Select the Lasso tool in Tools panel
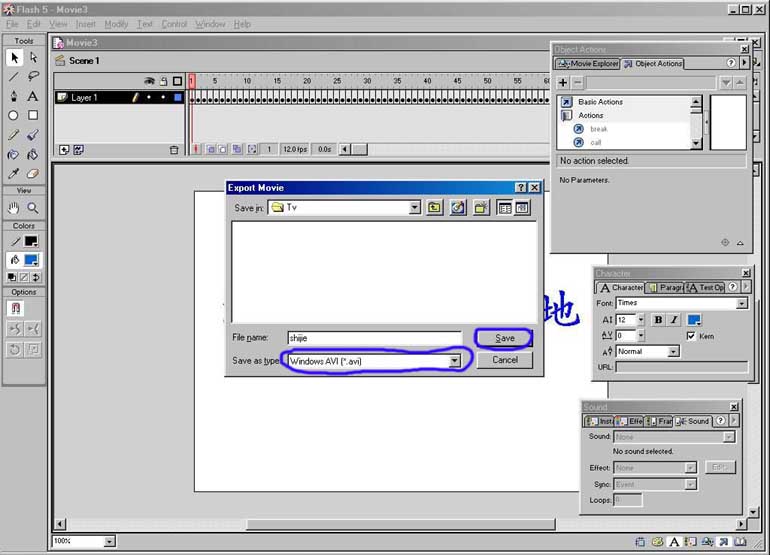Viewport: 770px width, 555px height. coord(33,76)
